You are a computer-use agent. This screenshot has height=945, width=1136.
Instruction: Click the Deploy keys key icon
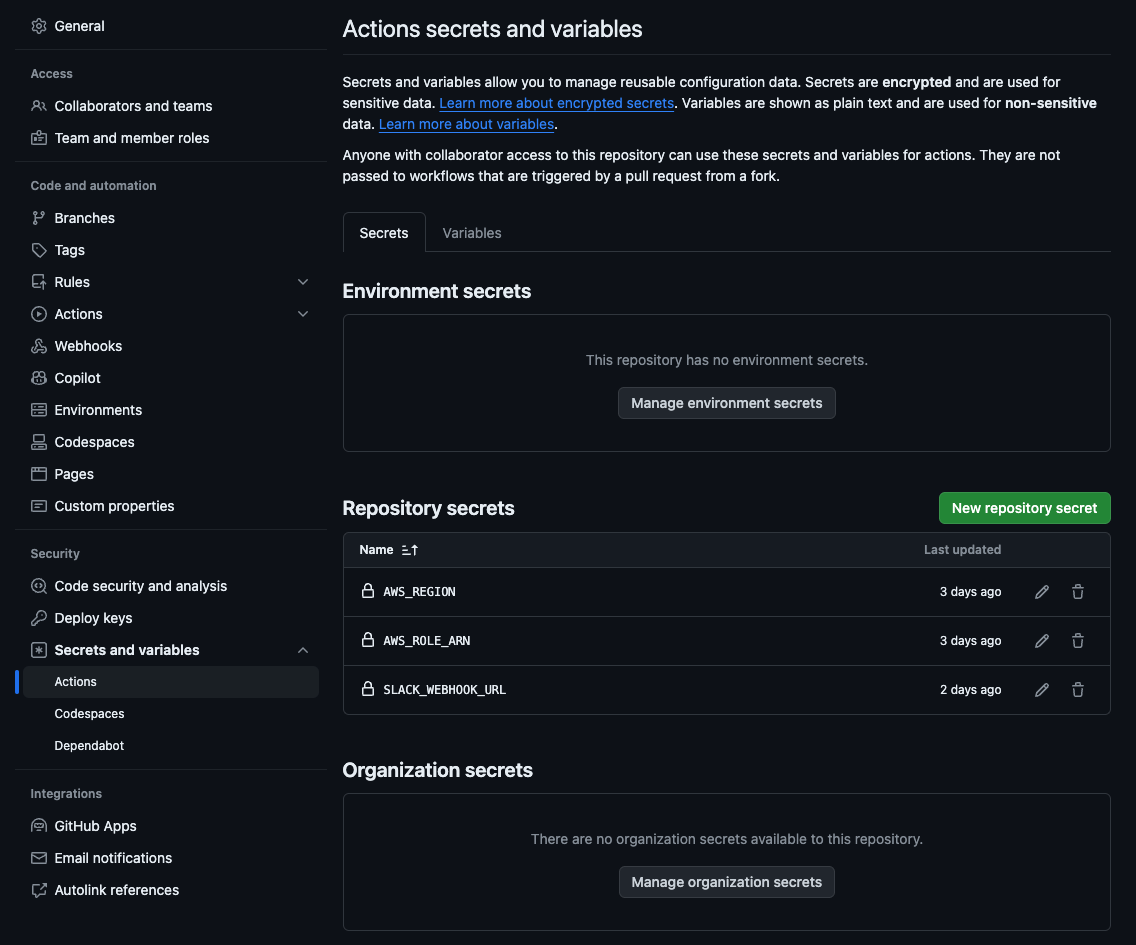(x=38, y=618)
